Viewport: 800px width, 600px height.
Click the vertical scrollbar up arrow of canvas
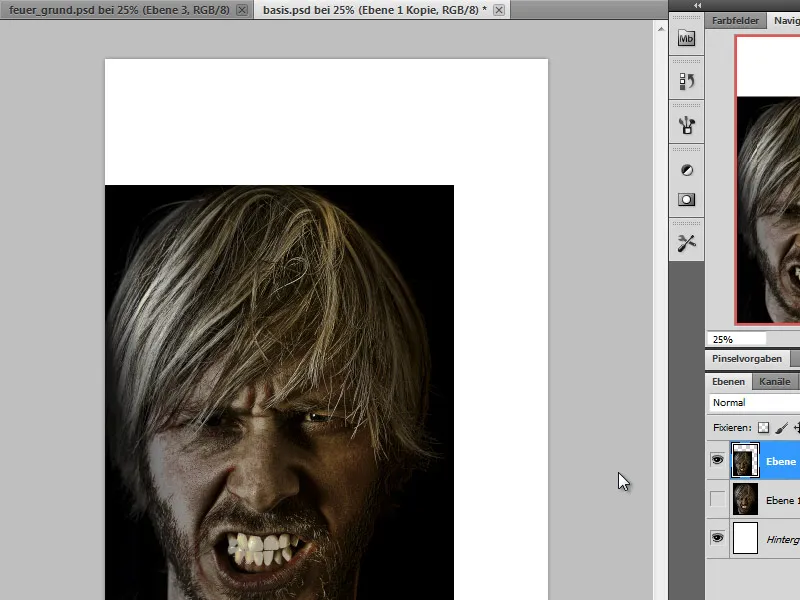(x=661, y=29)
